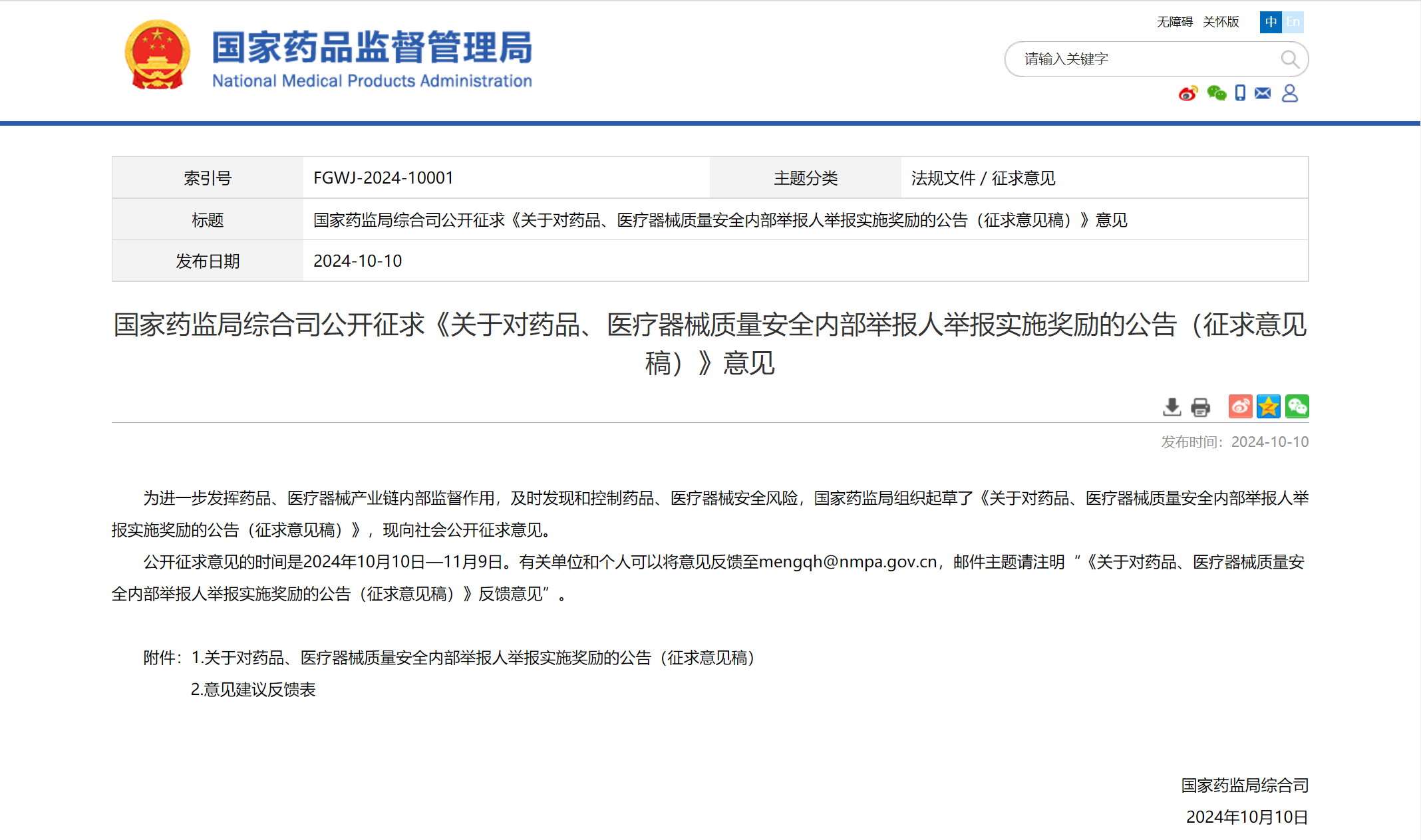The height and width of the screenshot is (840, 1421).
Task: Click the search magnifier icon
Action: point(1289,59)
